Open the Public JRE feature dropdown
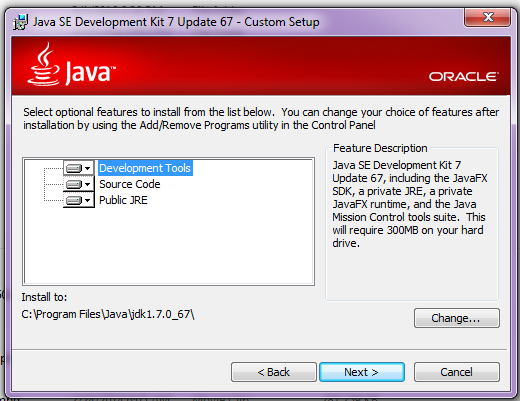 pyautogui.click(x=79, y=200)
